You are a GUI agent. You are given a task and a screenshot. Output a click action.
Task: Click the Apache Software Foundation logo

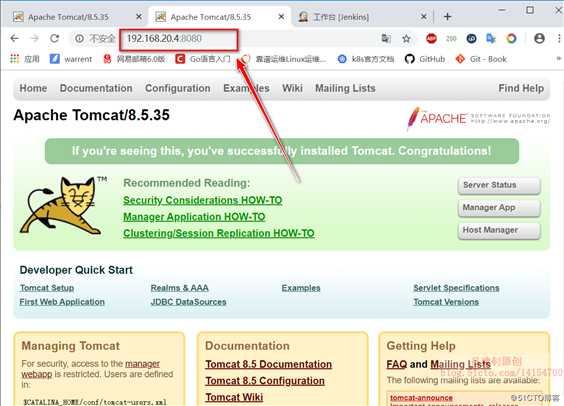coord(478,118)
